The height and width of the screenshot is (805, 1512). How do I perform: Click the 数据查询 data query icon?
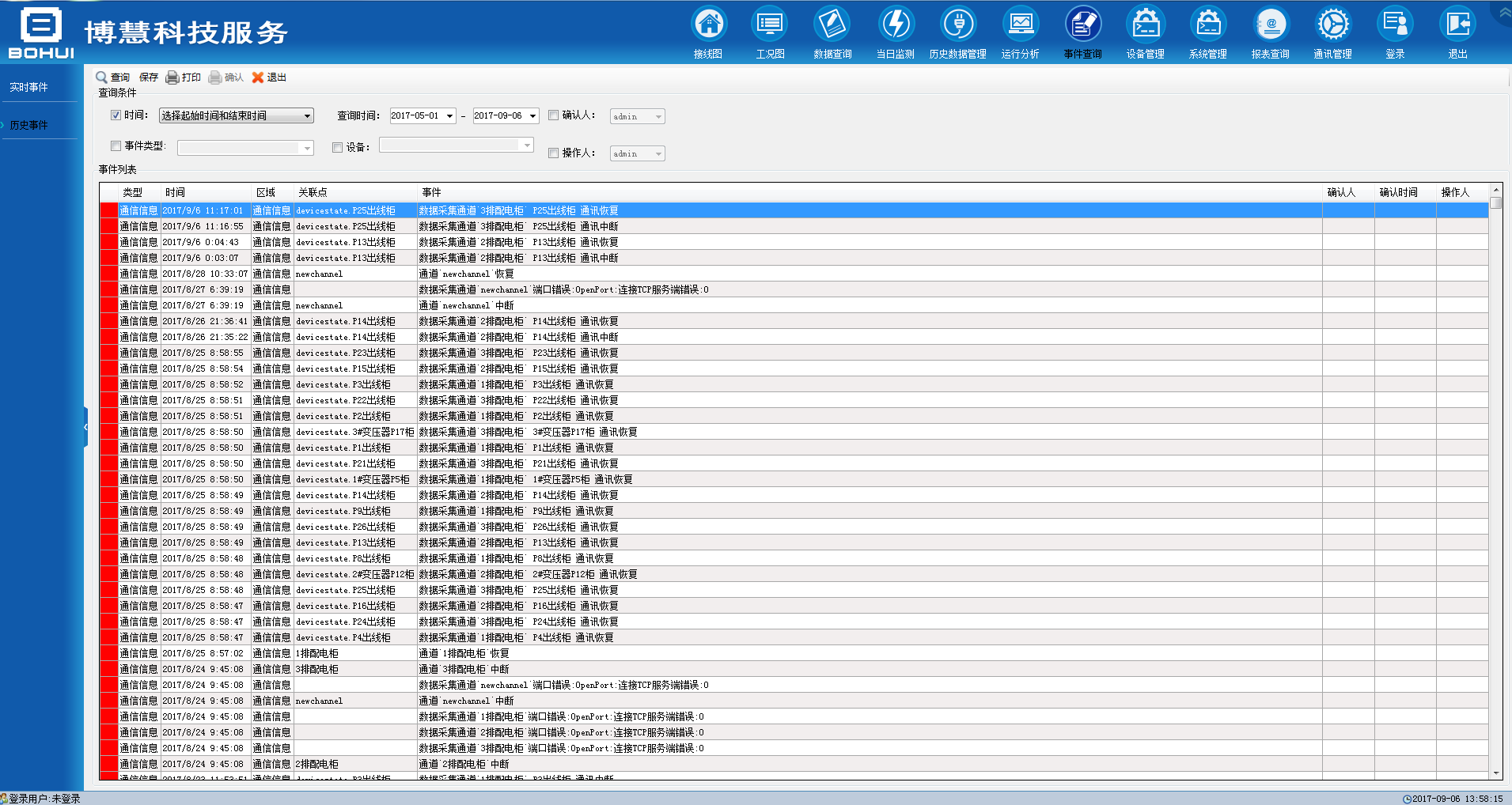tap(832, 25)
